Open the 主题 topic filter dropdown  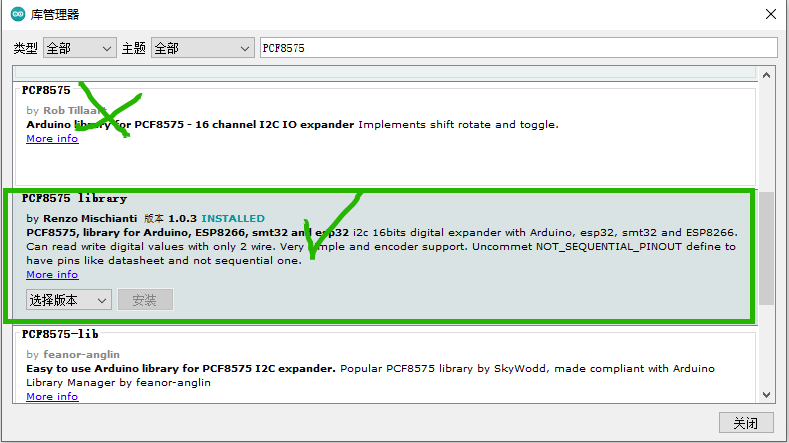point(203,48)
